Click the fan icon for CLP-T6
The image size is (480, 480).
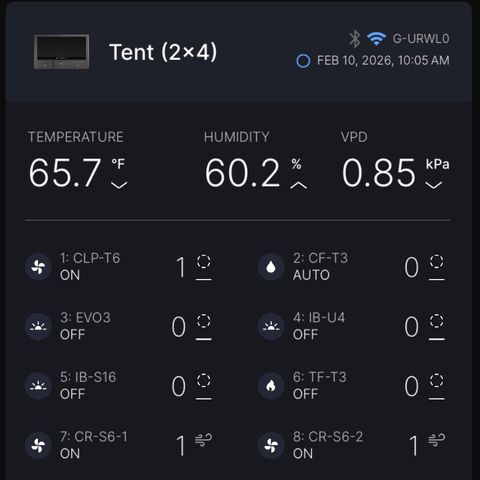point(38,267)
